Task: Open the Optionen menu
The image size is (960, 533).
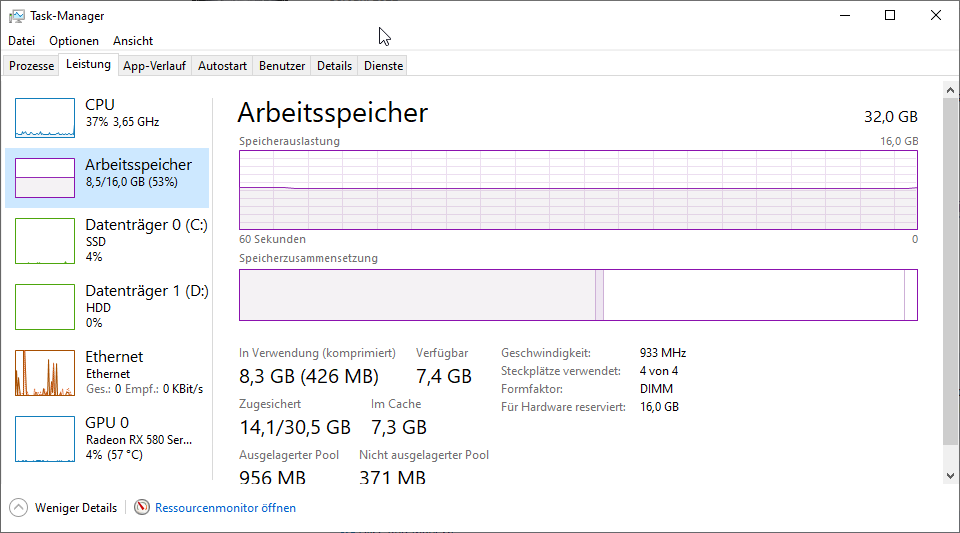Action: point(74,41)
